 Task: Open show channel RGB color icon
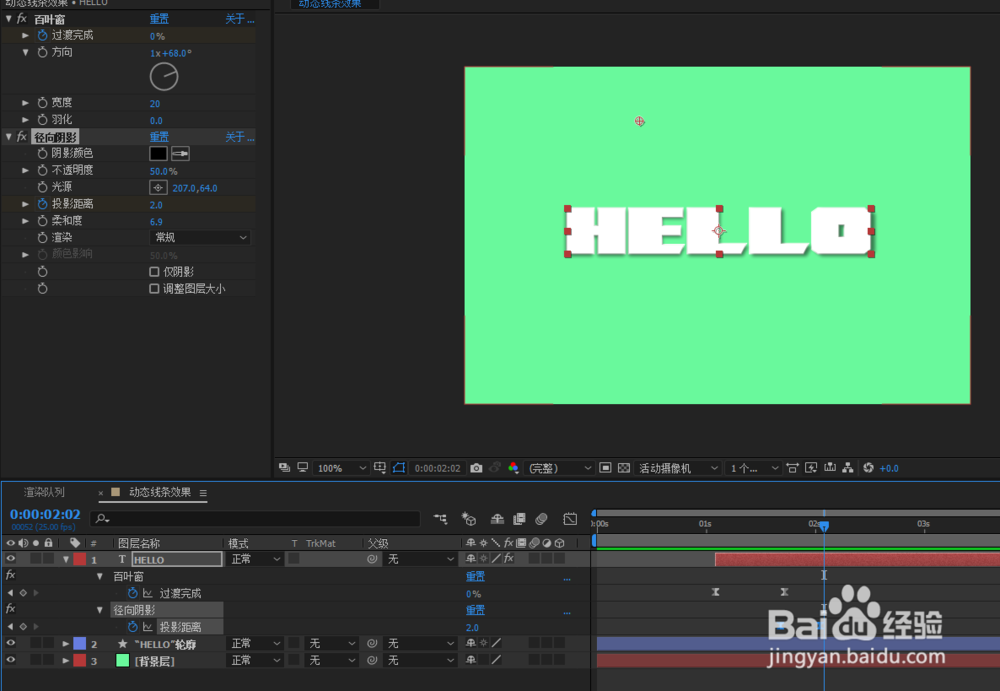pos(513,468)
